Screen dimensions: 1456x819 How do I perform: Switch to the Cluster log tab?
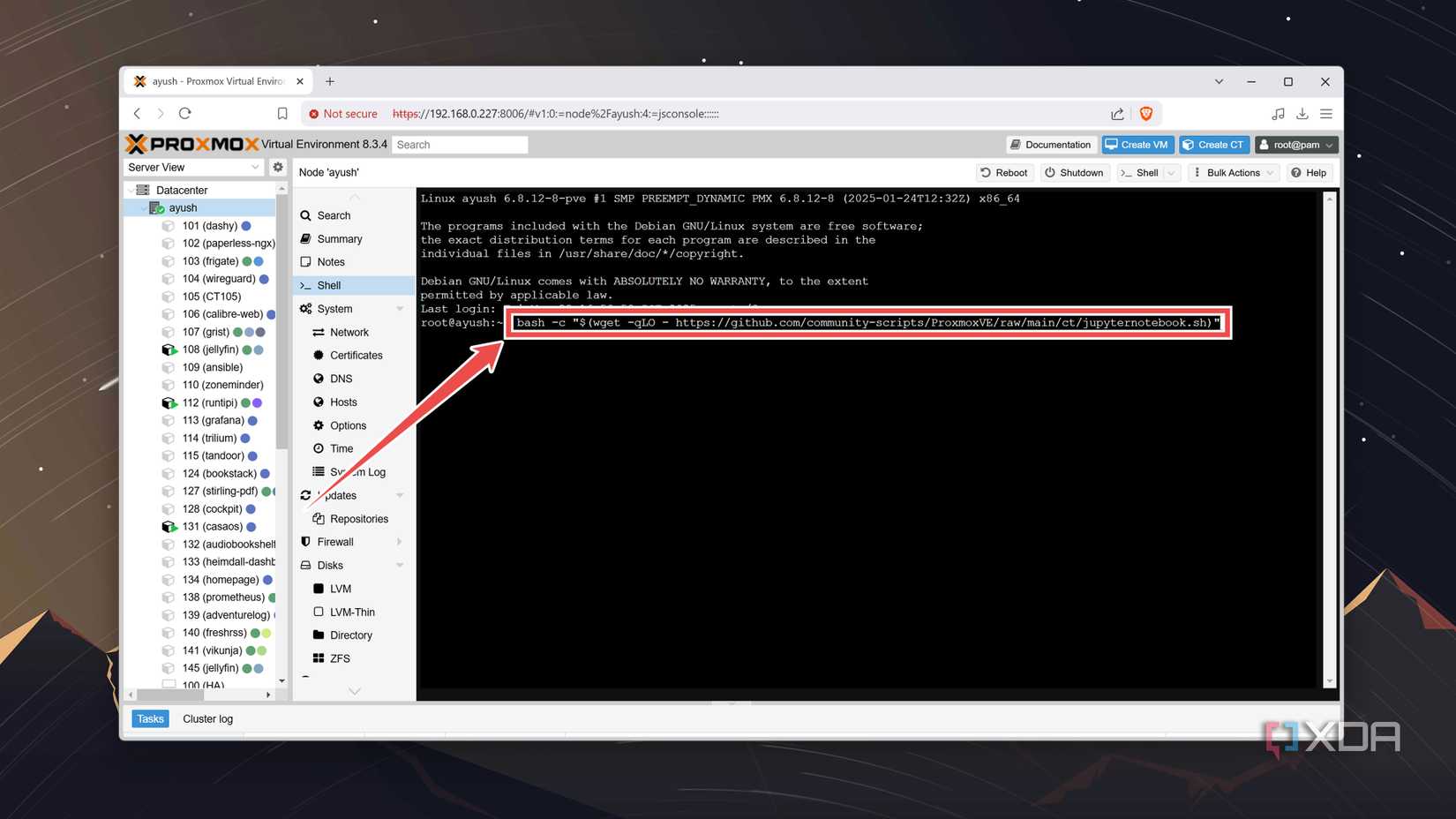coord(207,718)
